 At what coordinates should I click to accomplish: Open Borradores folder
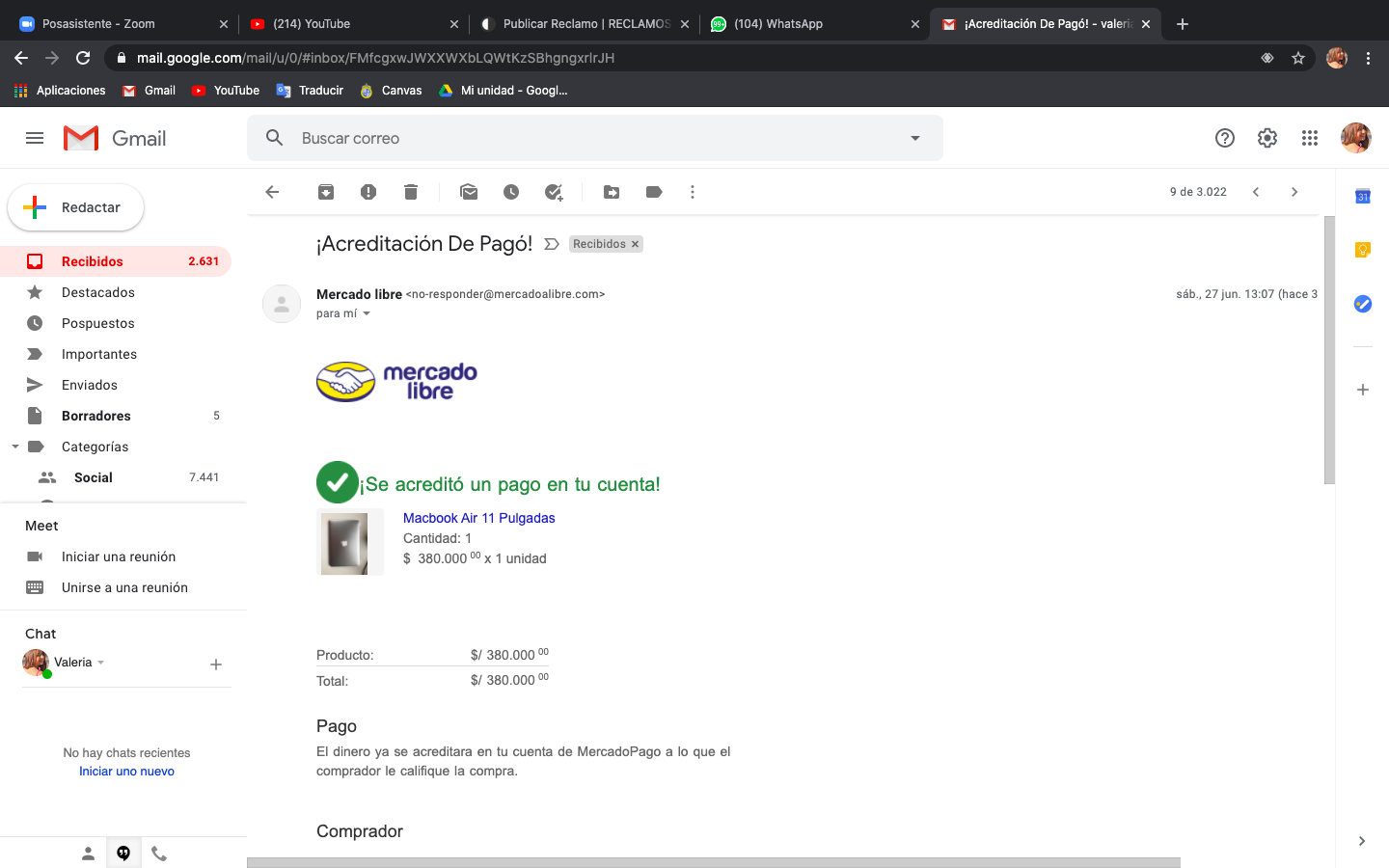(x=116, y=416)
